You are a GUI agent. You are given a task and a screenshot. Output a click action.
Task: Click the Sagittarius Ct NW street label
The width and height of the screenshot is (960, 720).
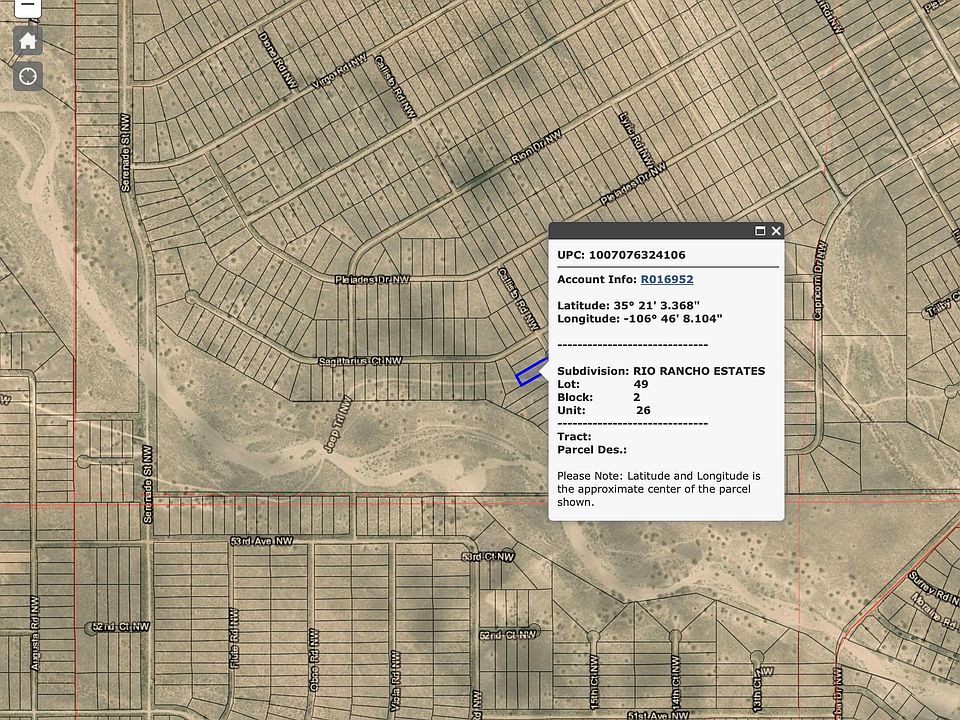click(x=359, y=360)
